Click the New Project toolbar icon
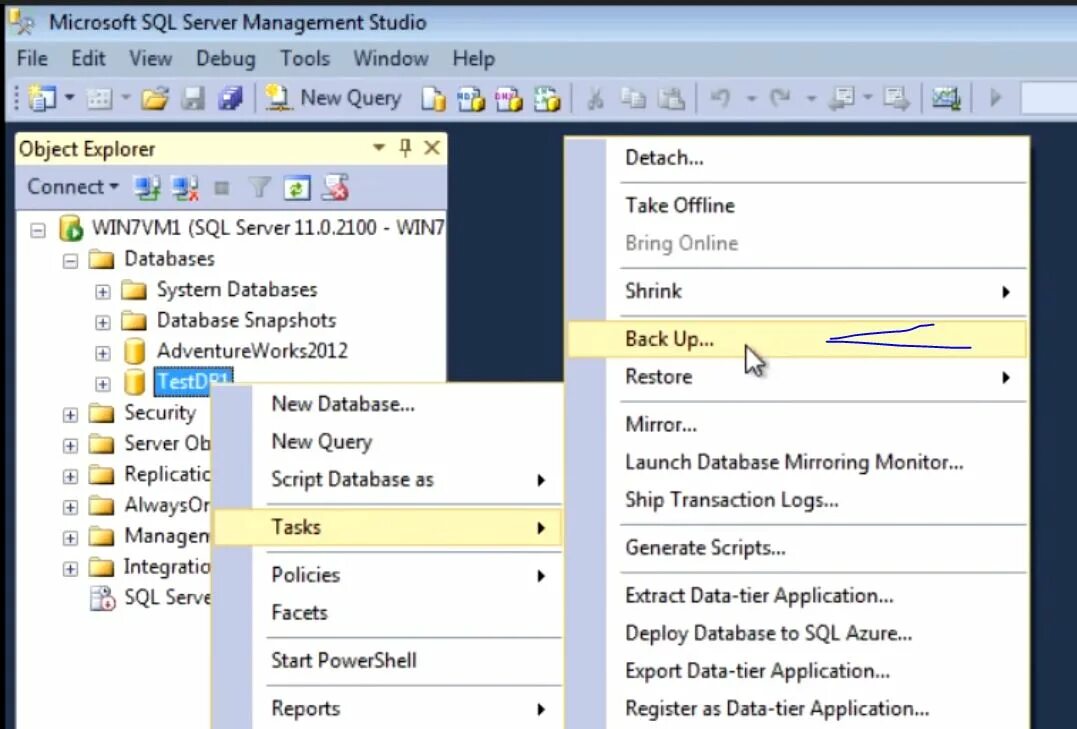The image size is (1077, 729). tap(42, 98)
